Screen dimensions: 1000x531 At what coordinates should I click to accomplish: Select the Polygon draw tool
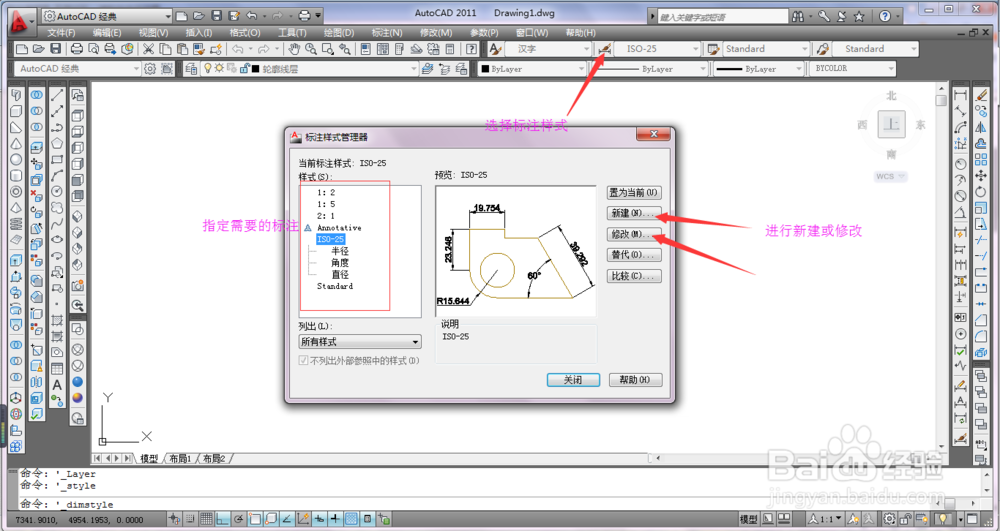(57, 143)
